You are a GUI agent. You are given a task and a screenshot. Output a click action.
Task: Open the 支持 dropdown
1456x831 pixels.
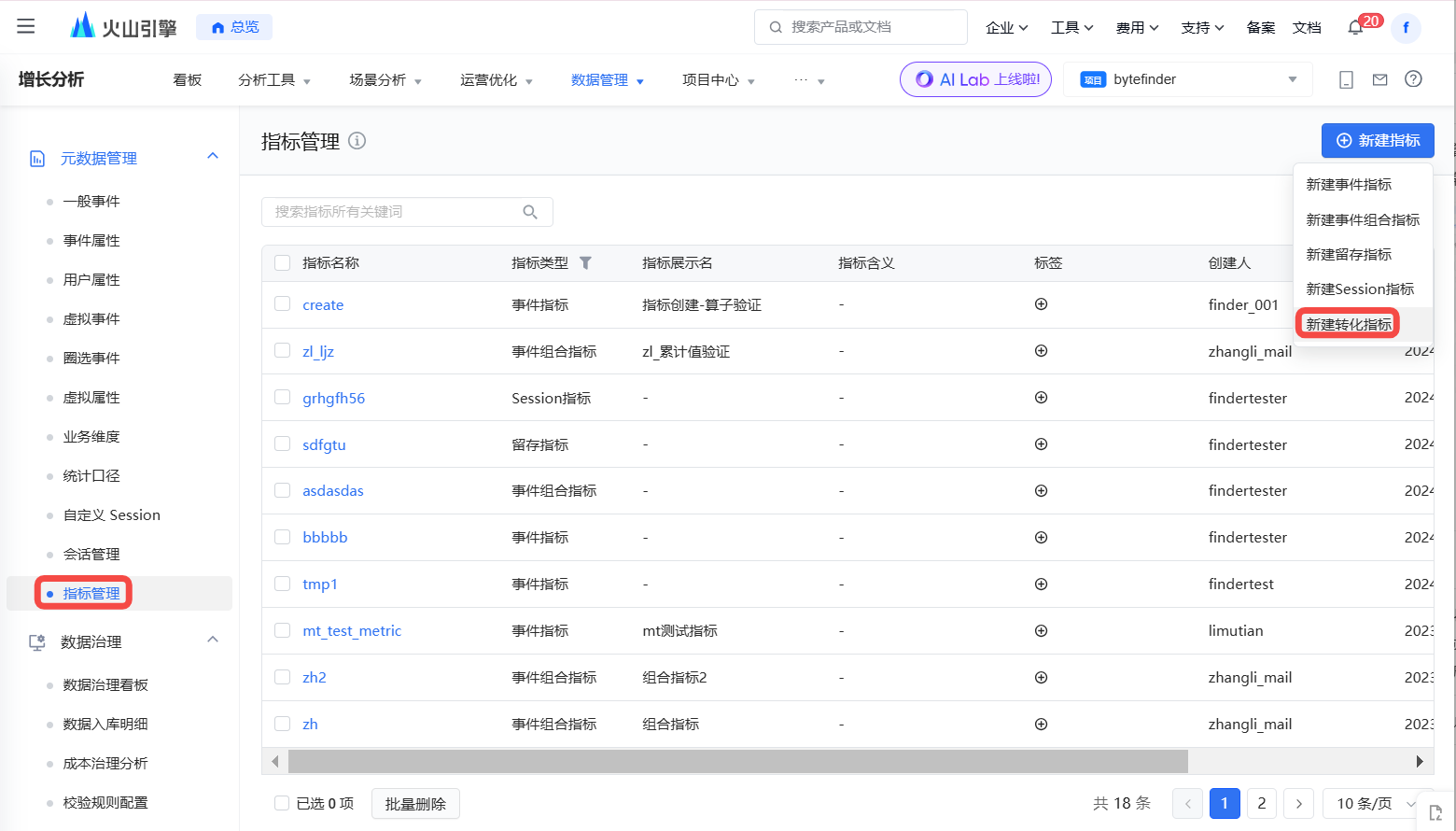click(1202, 28)
